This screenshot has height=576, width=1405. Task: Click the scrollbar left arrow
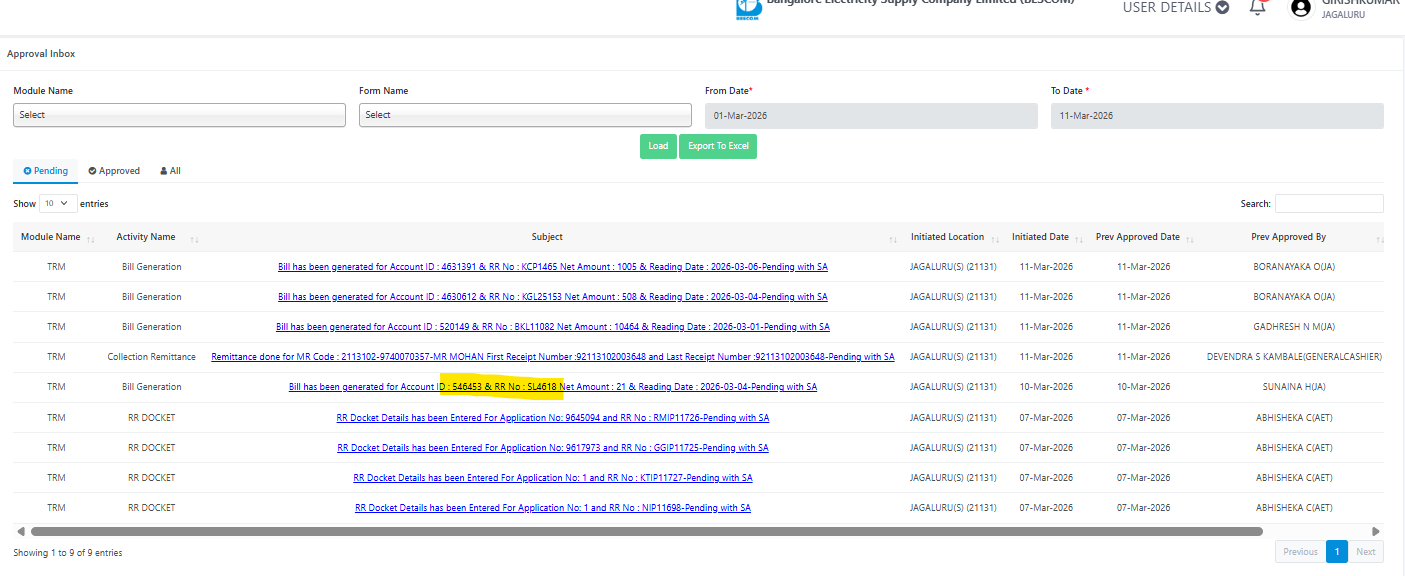20,532
